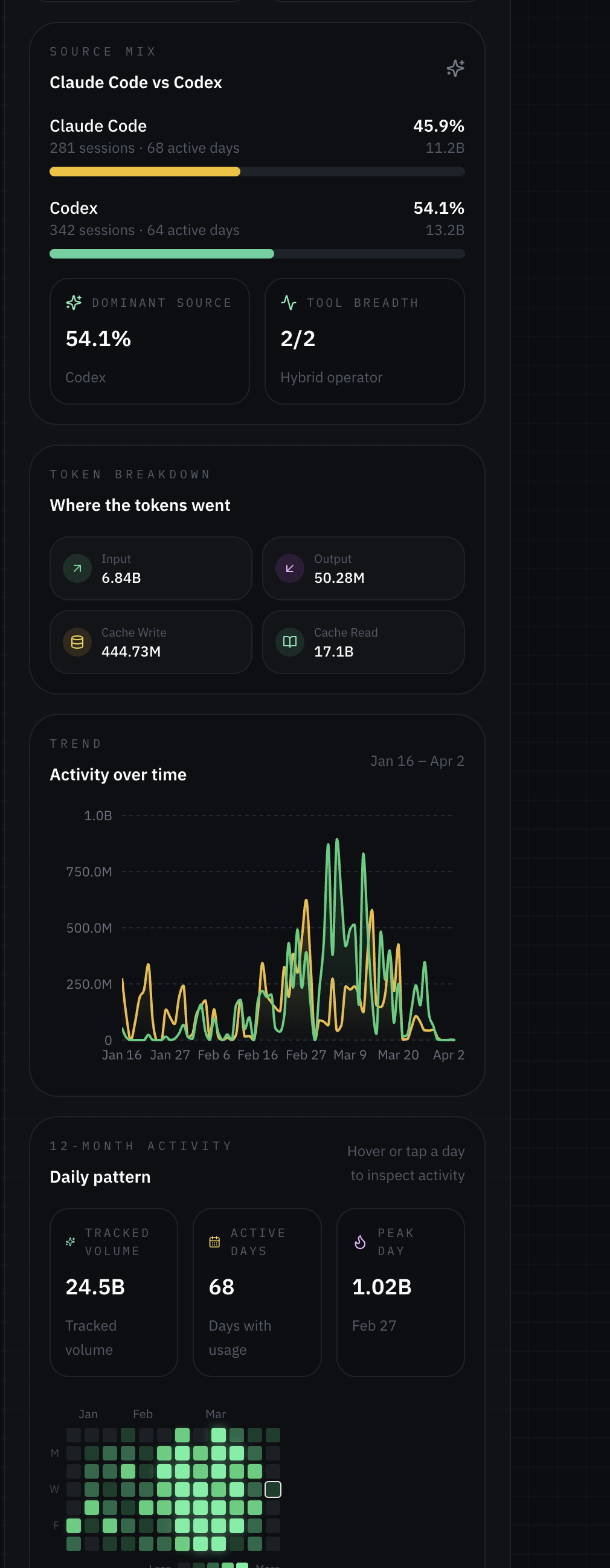Click the sparkle icon in Source Mix header
Image resolution: width=610 pixels, height=1568 pixels.
tap(455, 68)
